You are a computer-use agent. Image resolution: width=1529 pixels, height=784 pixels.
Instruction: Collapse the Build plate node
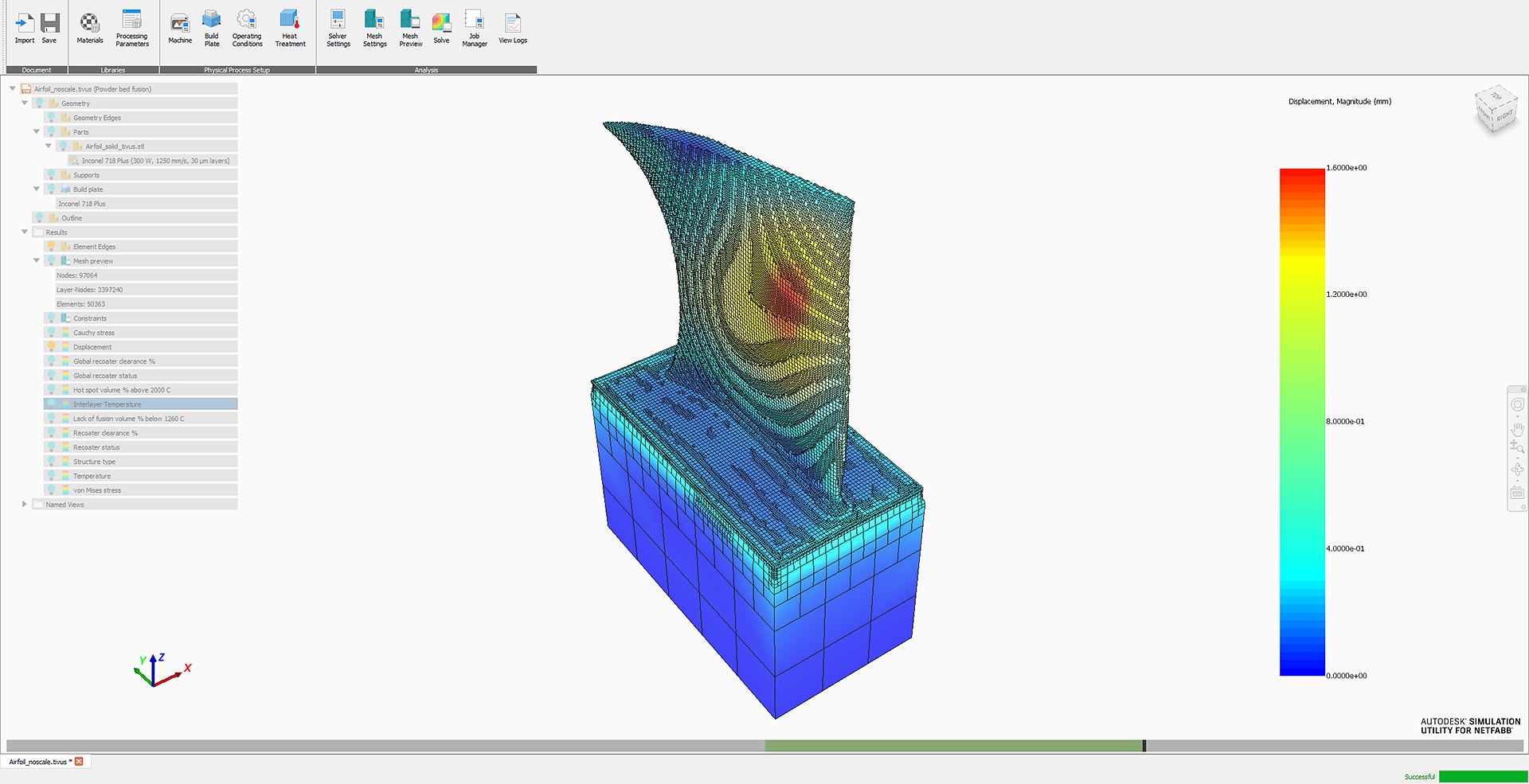coord(36,189)
